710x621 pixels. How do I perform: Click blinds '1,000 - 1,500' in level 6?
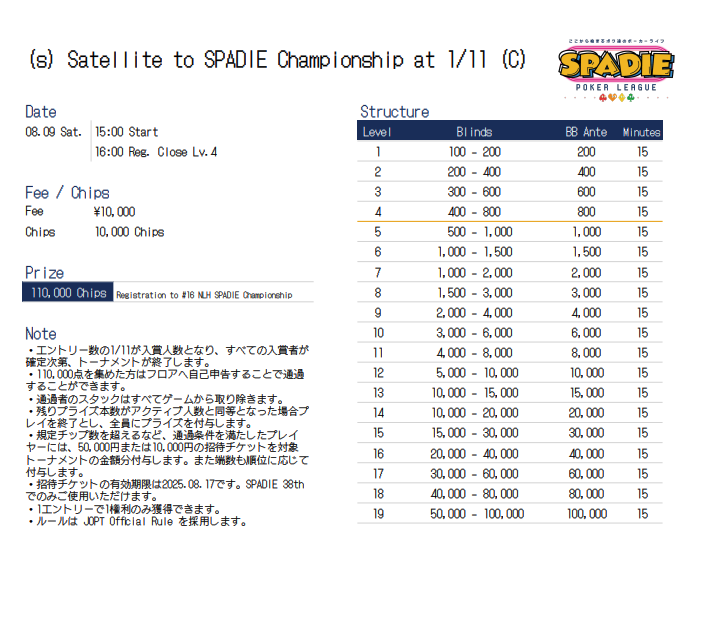[x=475, y=252]
